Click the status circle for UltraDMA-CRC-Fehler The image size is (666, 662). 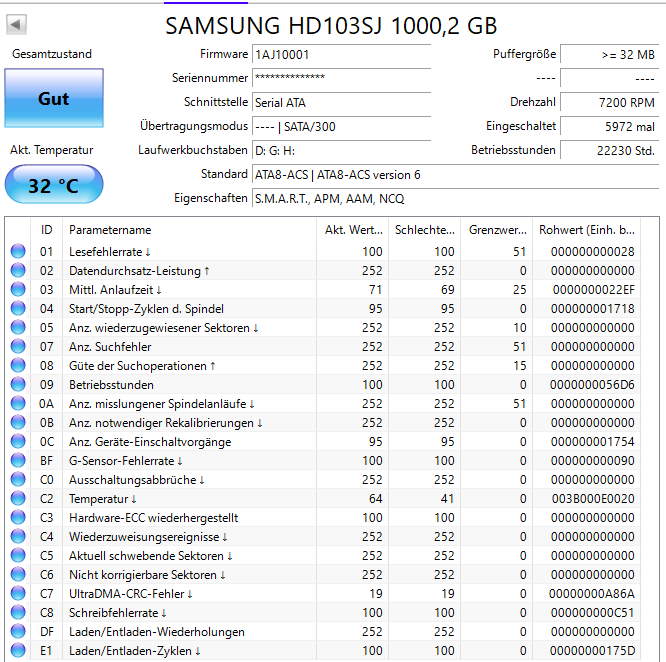(x=18, y=594)
